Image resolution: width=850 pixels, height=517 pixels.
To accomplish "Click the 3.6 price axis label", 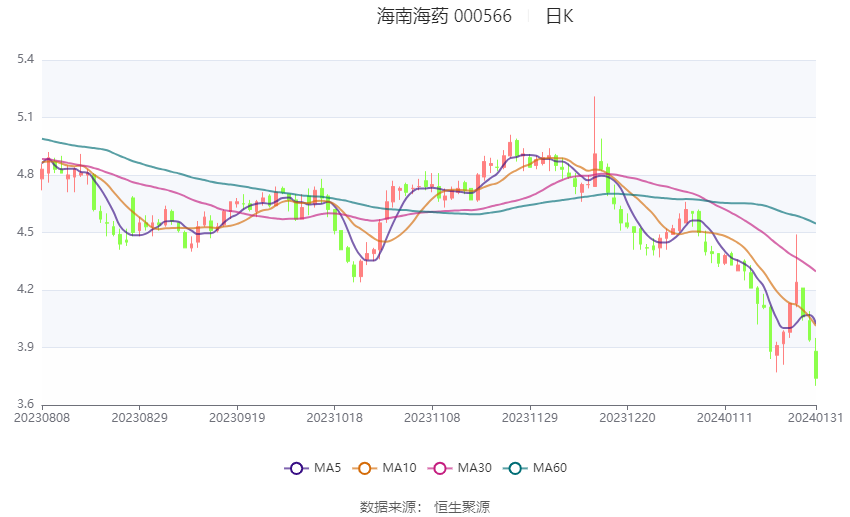I will click(x=25, y=404).
